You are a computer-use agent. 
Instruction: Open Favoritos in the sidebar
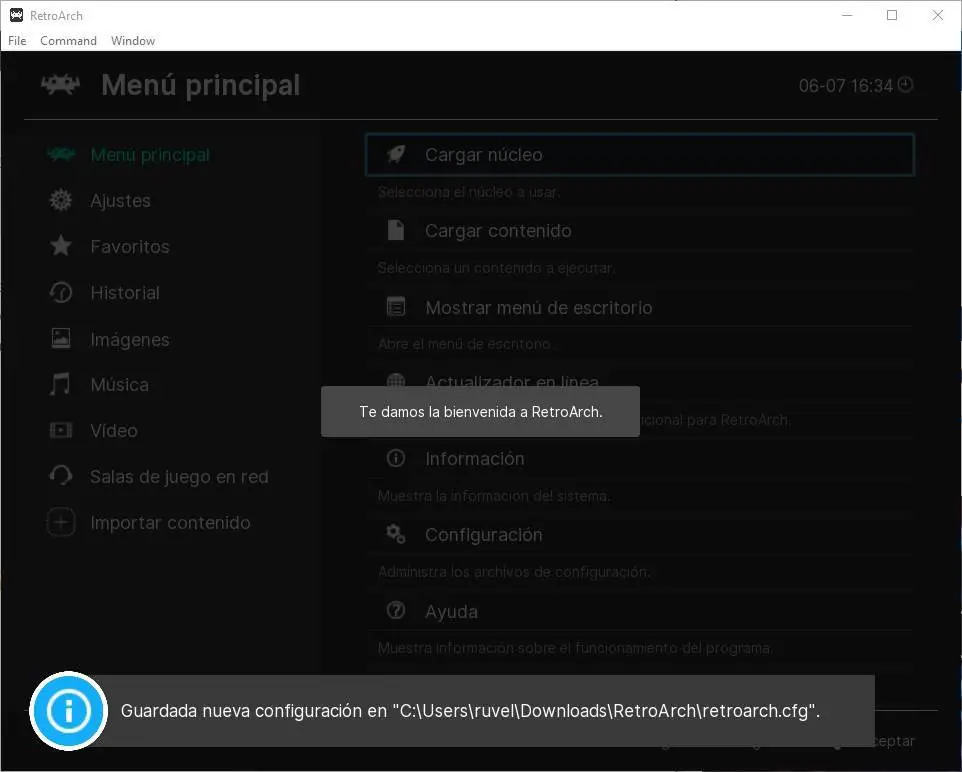pyautogui.click(x=130, y=247)
